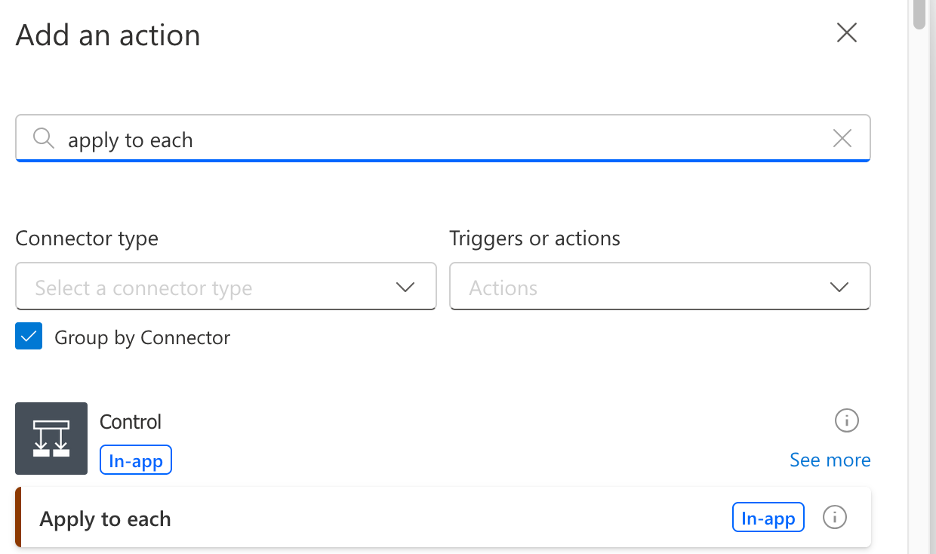Screen dimensions: 936x554
Task: Click the Triggers or actions label
Action: (x=535, y=238)
